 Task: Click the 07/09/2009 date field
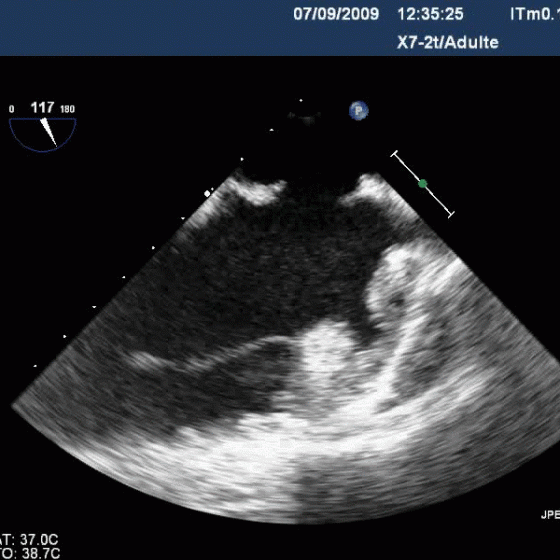(x=336, y=14)
